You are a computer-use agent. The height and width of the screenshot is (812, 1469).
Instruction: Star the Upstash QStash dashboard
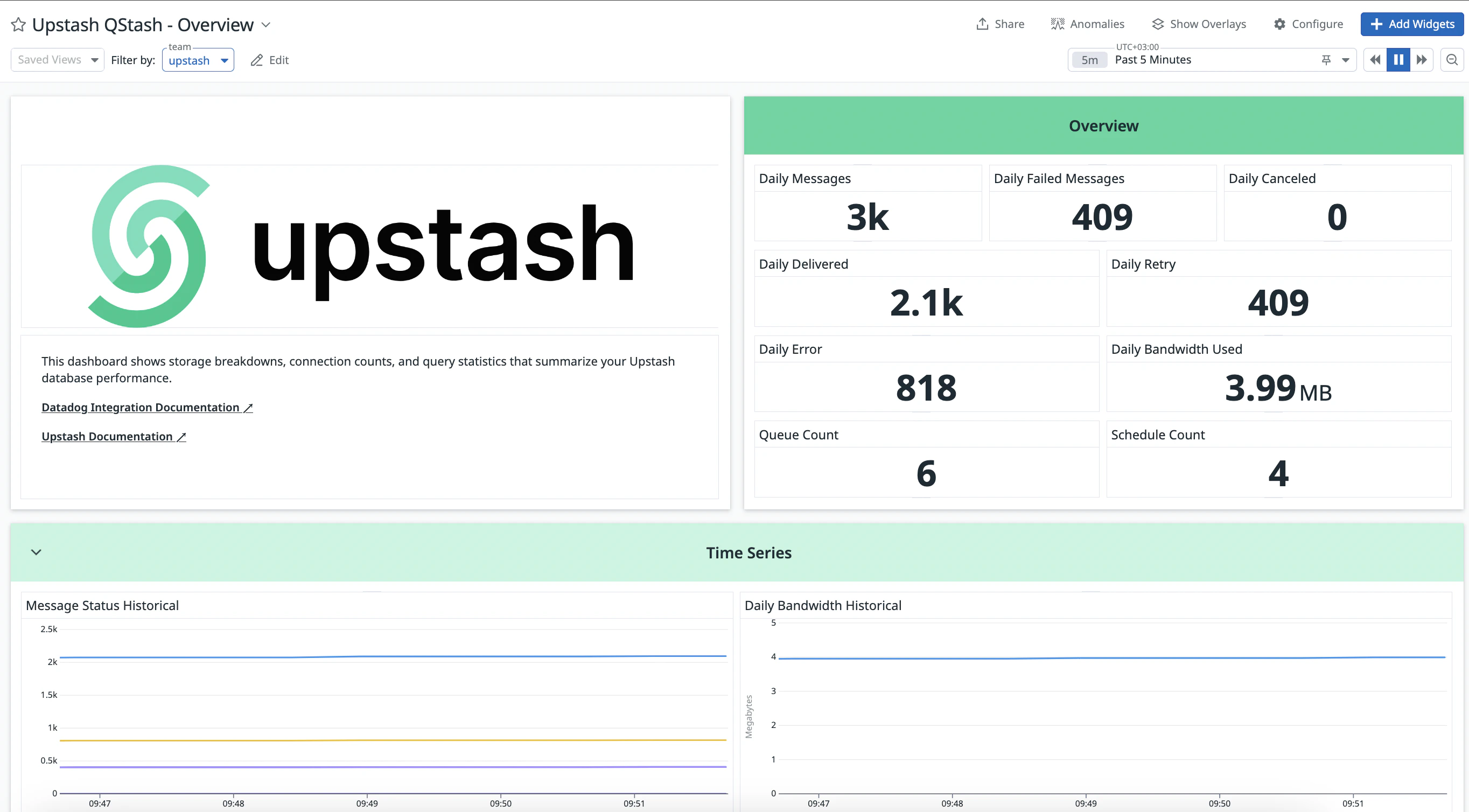(x=18, y=25)
